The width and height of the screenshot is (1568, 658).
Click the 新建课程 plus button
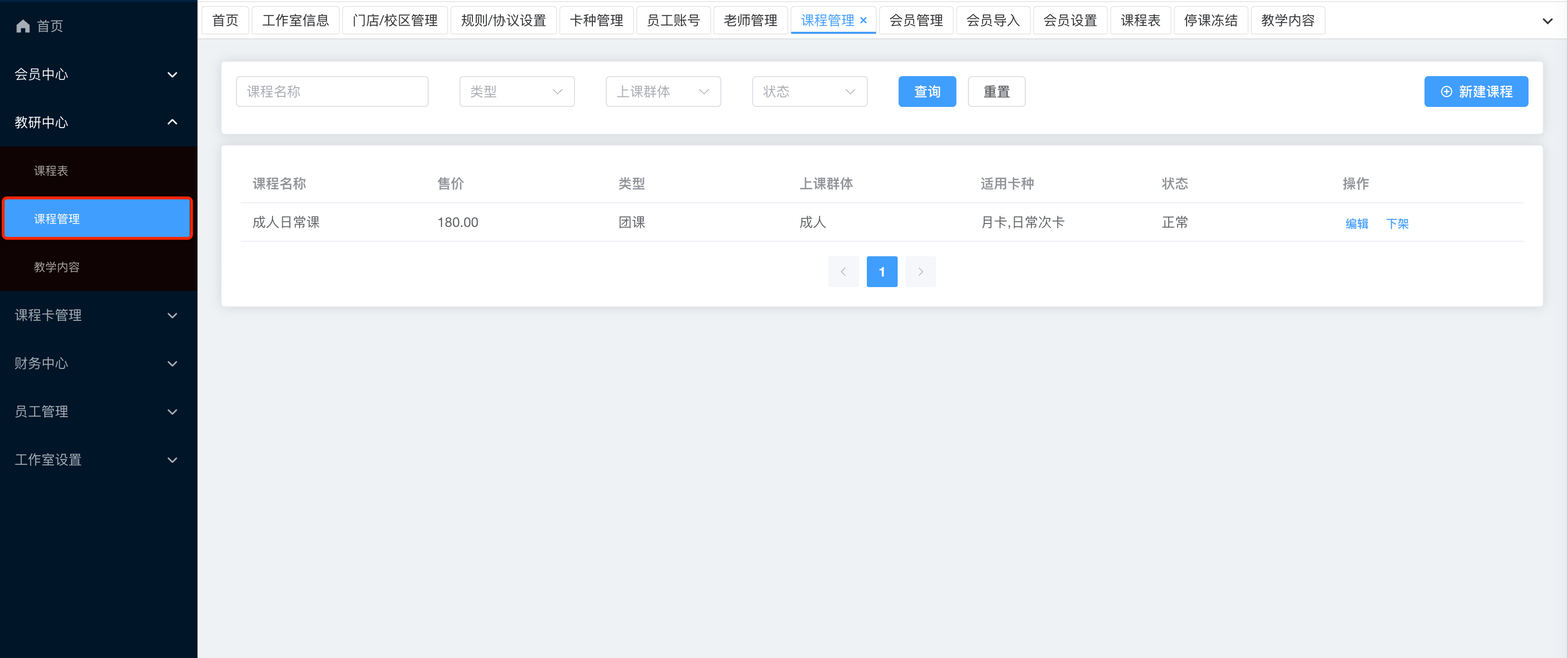click(1476, 92)
